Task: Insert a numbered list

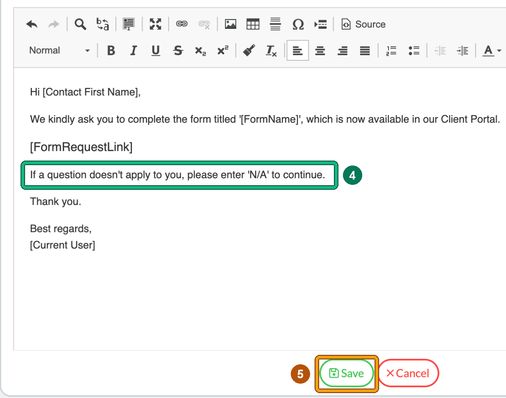Action: (391, 51)
